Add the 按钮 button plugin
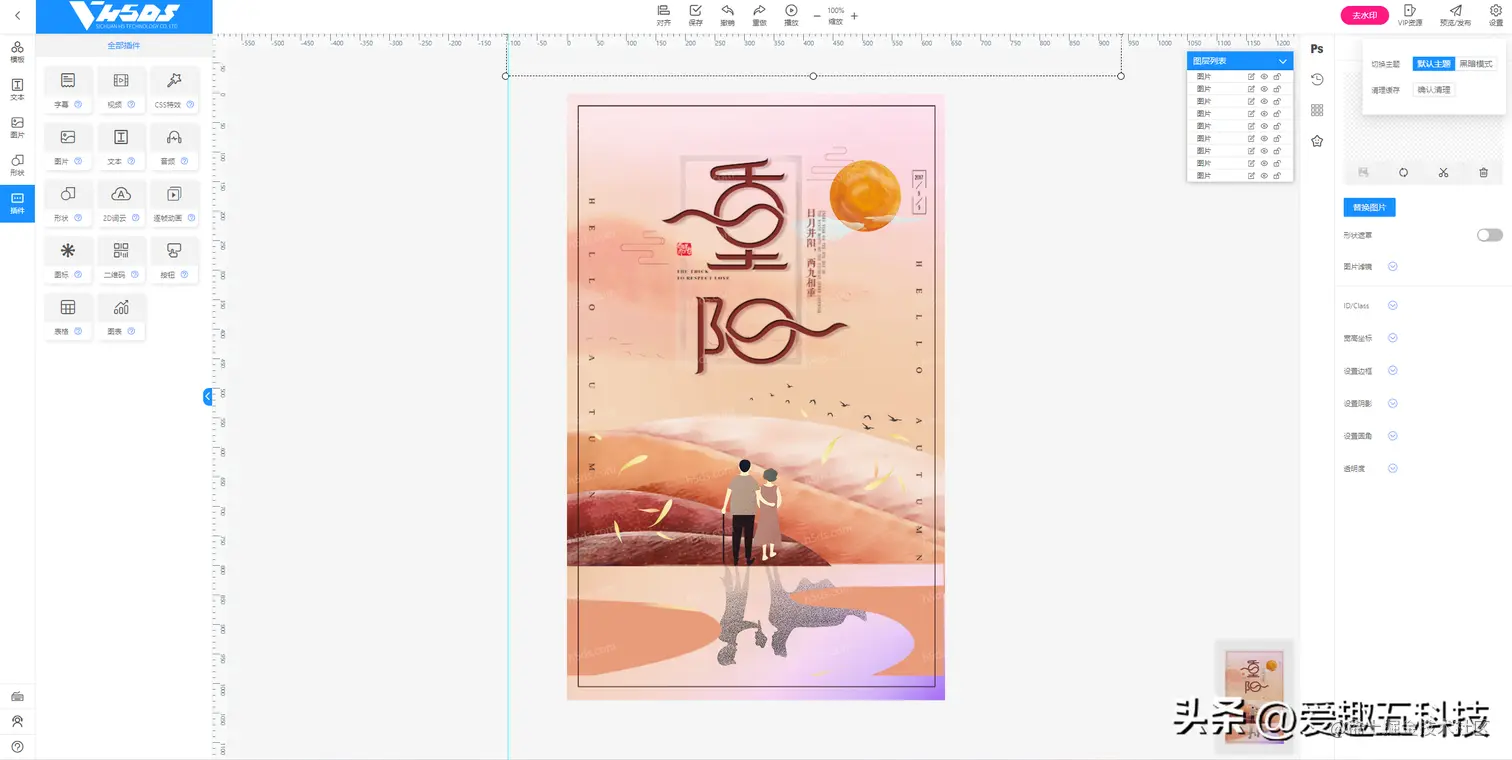 pyautogui.click(x=174, y=259)
